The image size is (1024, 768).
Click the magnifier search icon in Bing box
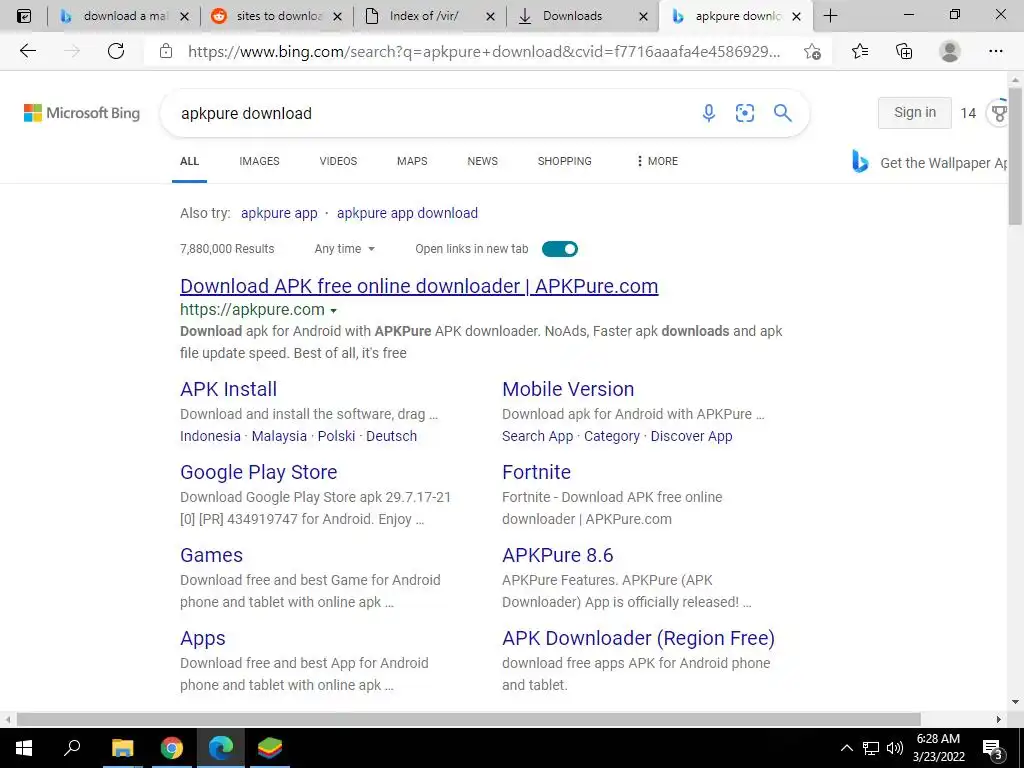click(x=782, y=113)
